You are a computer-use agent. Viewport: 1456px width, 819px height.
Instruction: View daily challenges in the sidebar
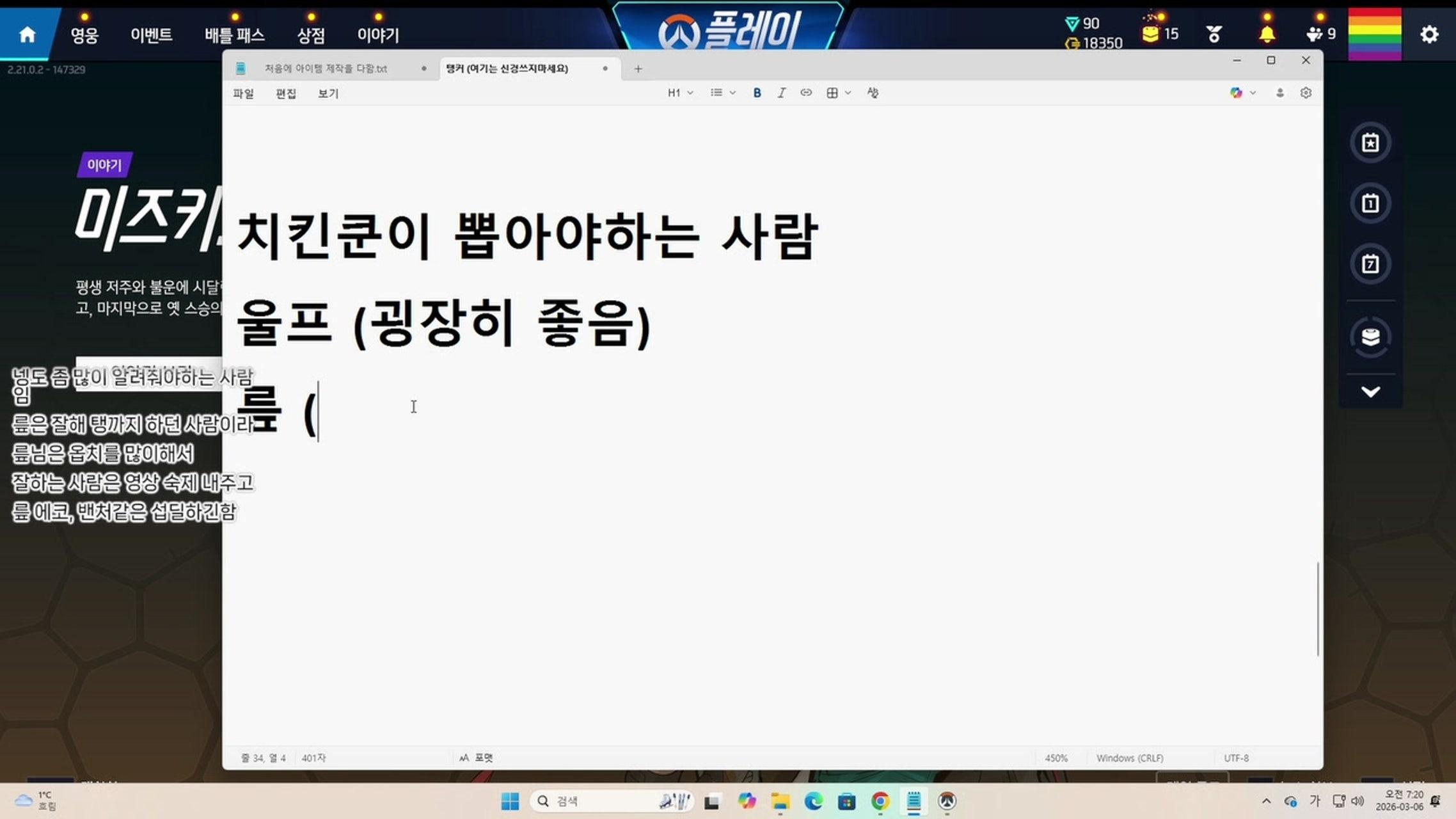click(1370, 203)
